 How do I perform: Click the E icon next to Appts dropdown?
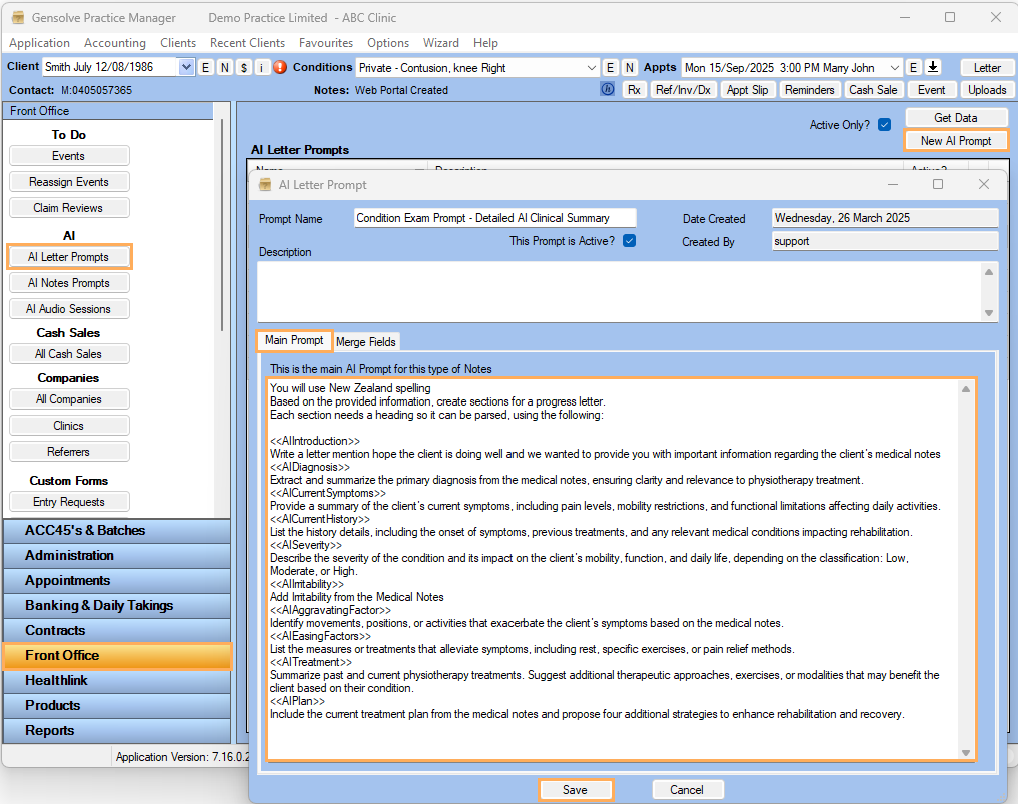913,67
